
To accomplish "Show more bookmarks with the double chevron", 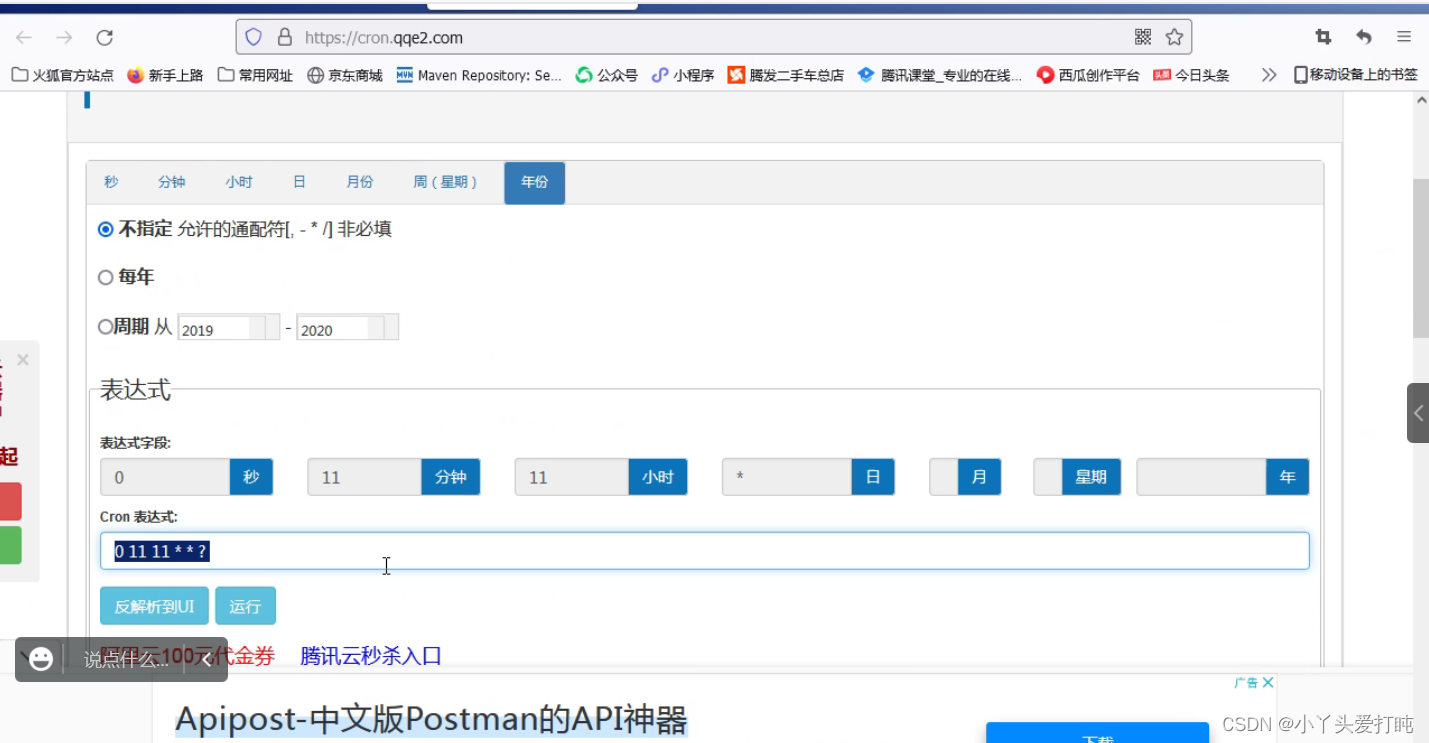I will pyautogui.click(x=1269, y=75).
